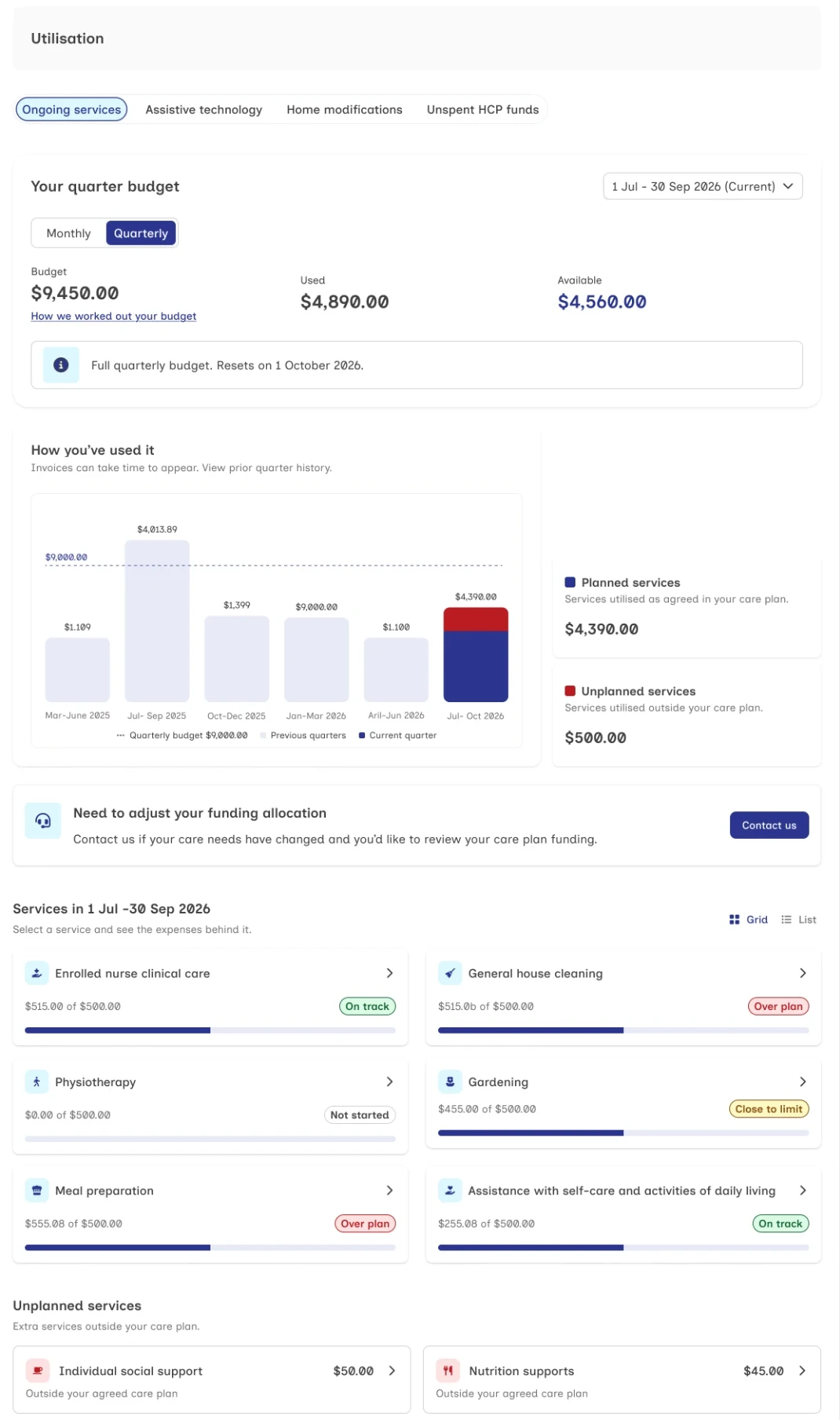Click the Meal preparation progress bar

210,1247
